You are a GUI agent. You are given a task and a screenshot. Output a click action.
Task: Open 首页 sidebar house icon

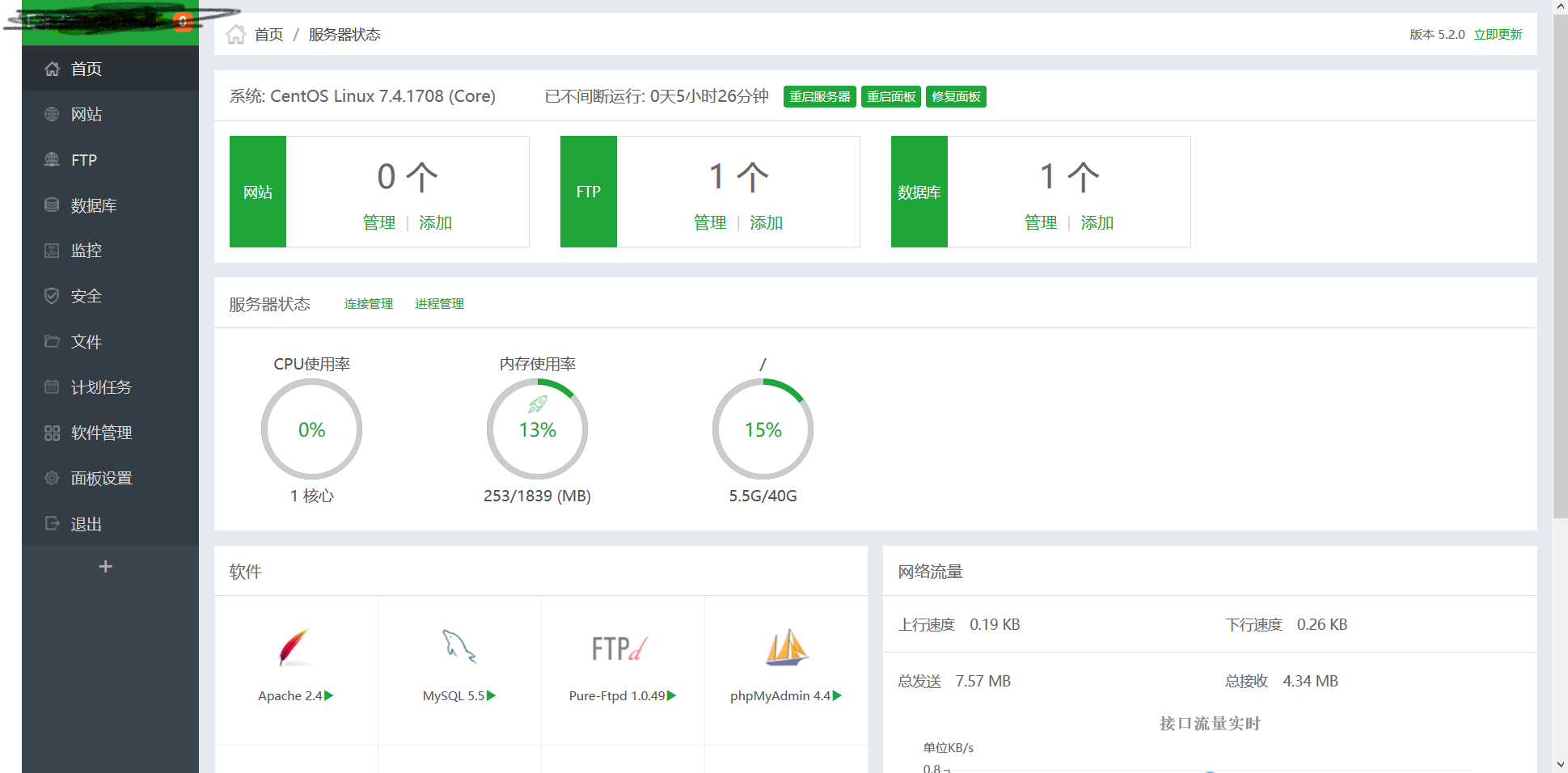pos(52,69)
